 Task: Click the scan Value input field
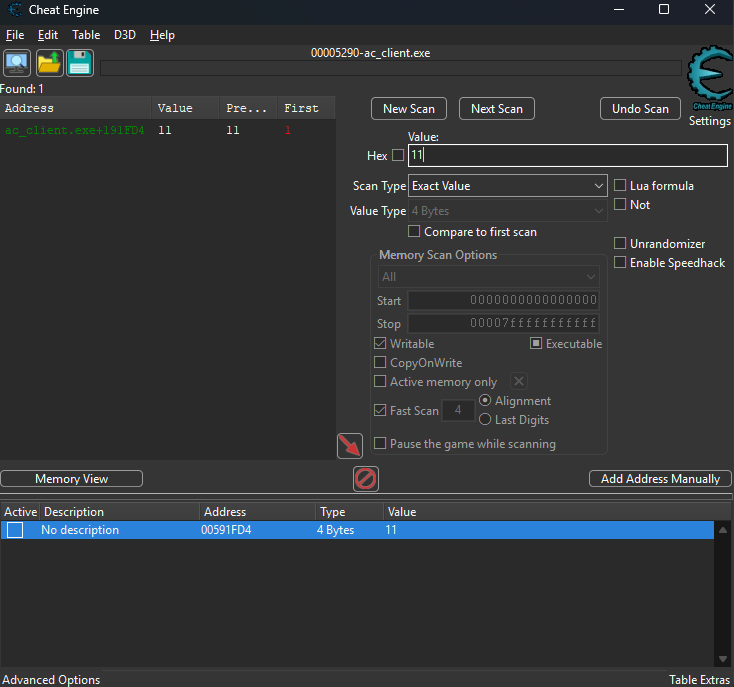[567, 156]
